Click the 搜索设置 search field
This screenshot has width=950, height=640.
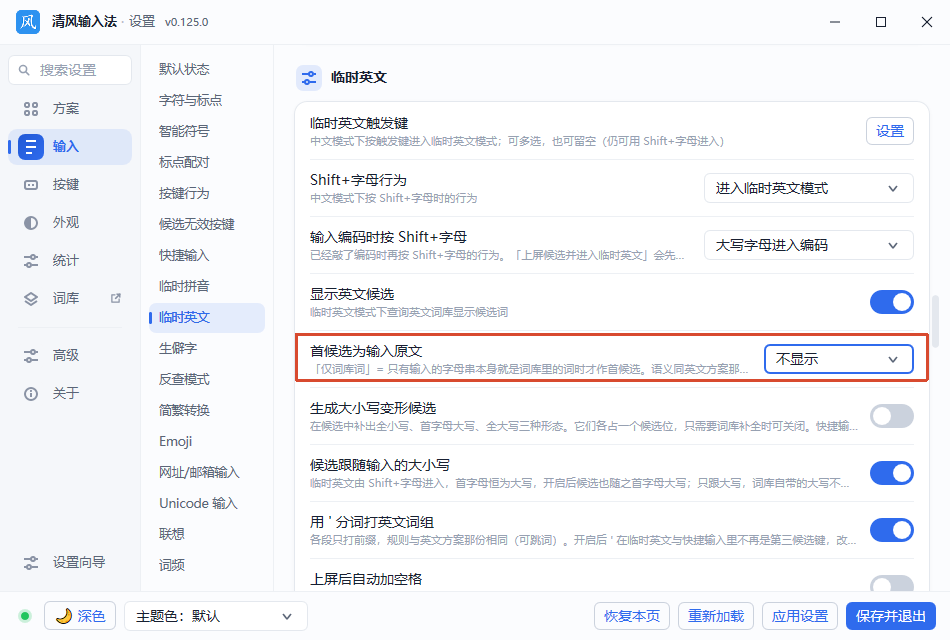[x=70, y=70]
